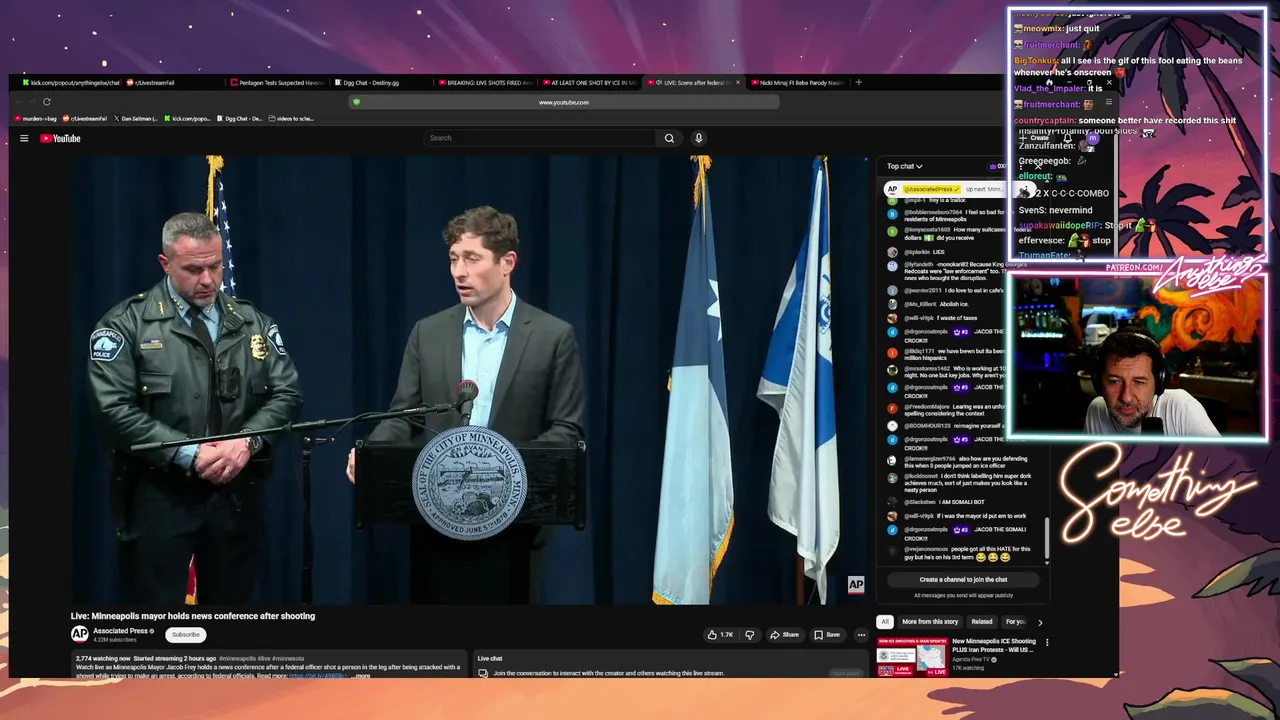Open a new browser tab with plus

click(858, 82)
